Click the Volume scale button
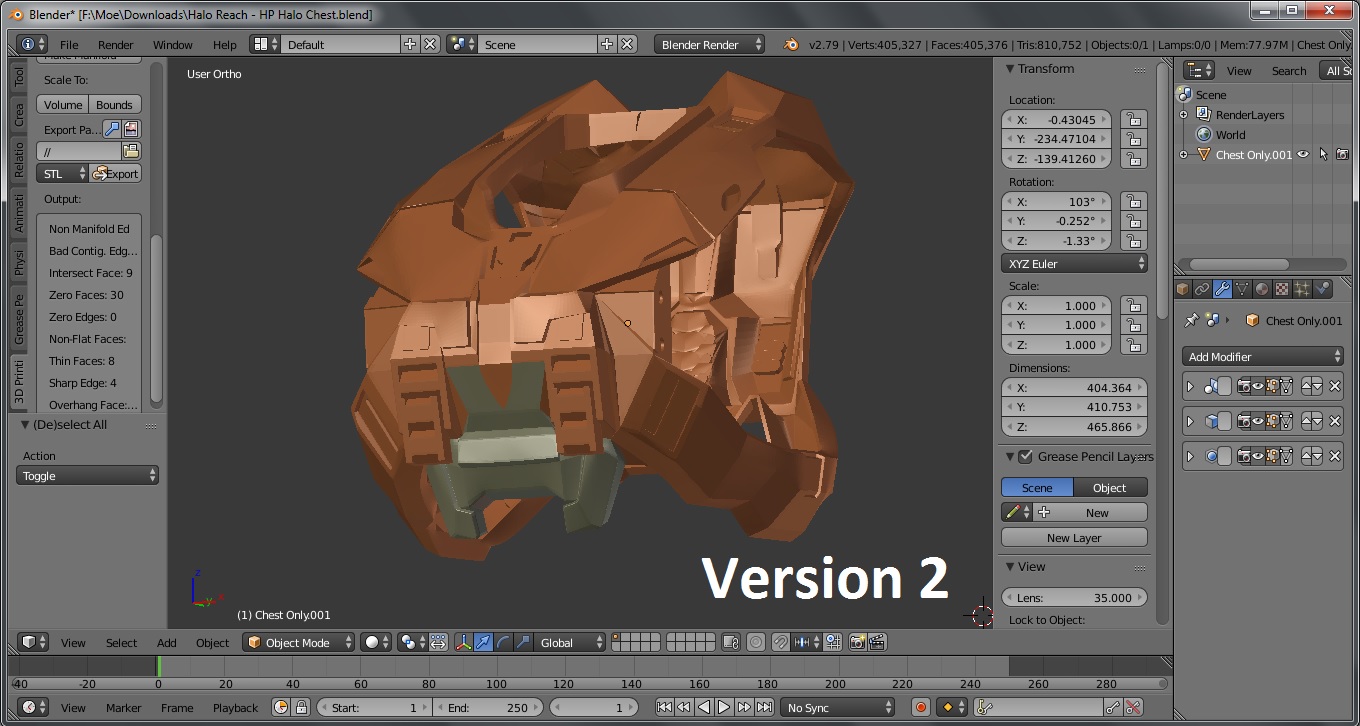Image resolution: width=1360 pixels, height=726 pixels. coord(63,104)
